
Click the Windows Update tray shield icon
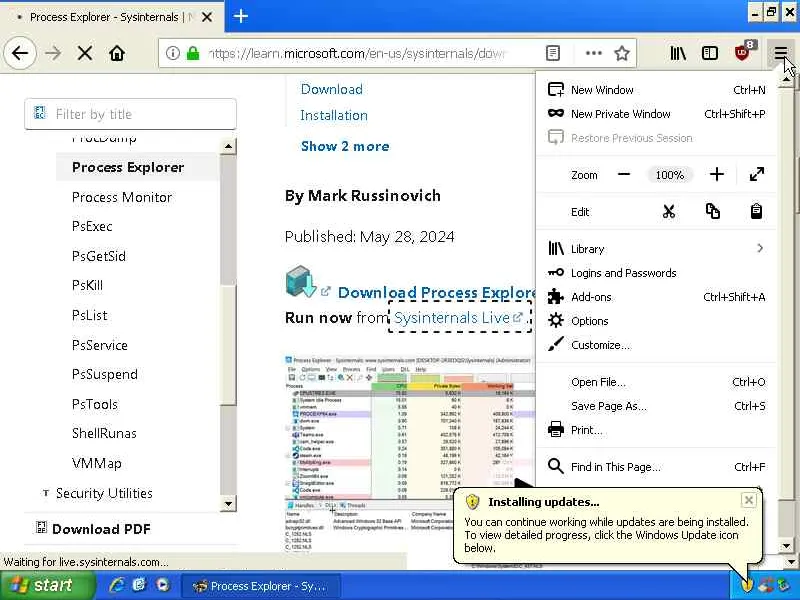(747, 585)
